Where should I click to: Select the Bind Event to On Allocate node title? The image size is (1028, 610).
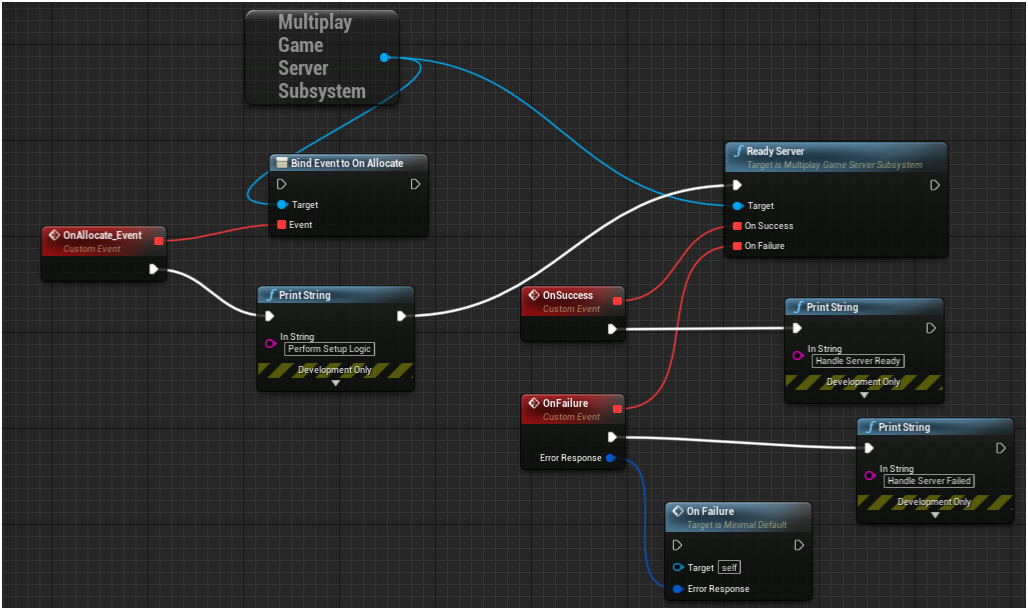[347, 162]
